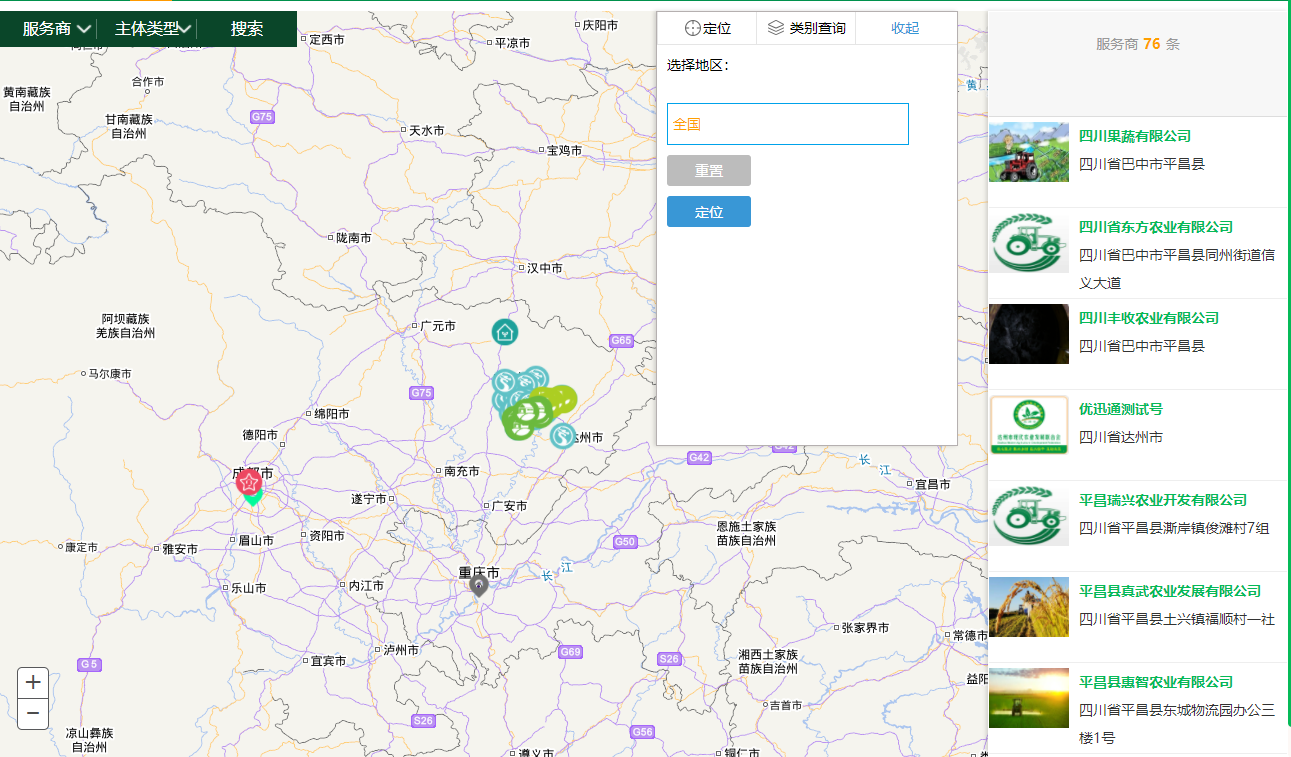Open 平昌县真武农业发展有限公司 listing
This screenshot has height=757, width=1291.
[x=1169, y=591]
